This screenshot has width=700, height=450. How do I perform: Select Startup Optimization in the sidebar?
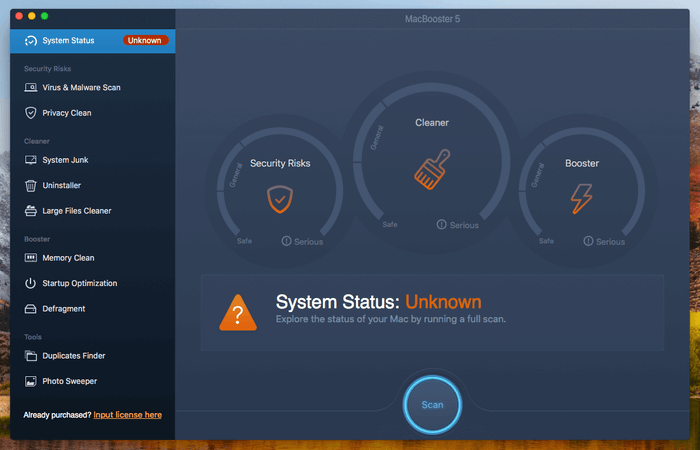tap(93, 283)
